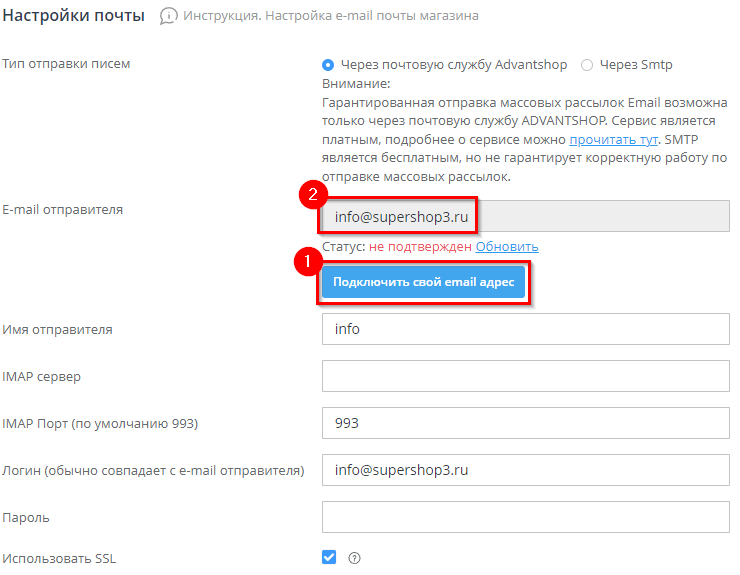Choose the "Через Smtp" sending option
This screenshot has width=740, height=575.
coord(587,65)
